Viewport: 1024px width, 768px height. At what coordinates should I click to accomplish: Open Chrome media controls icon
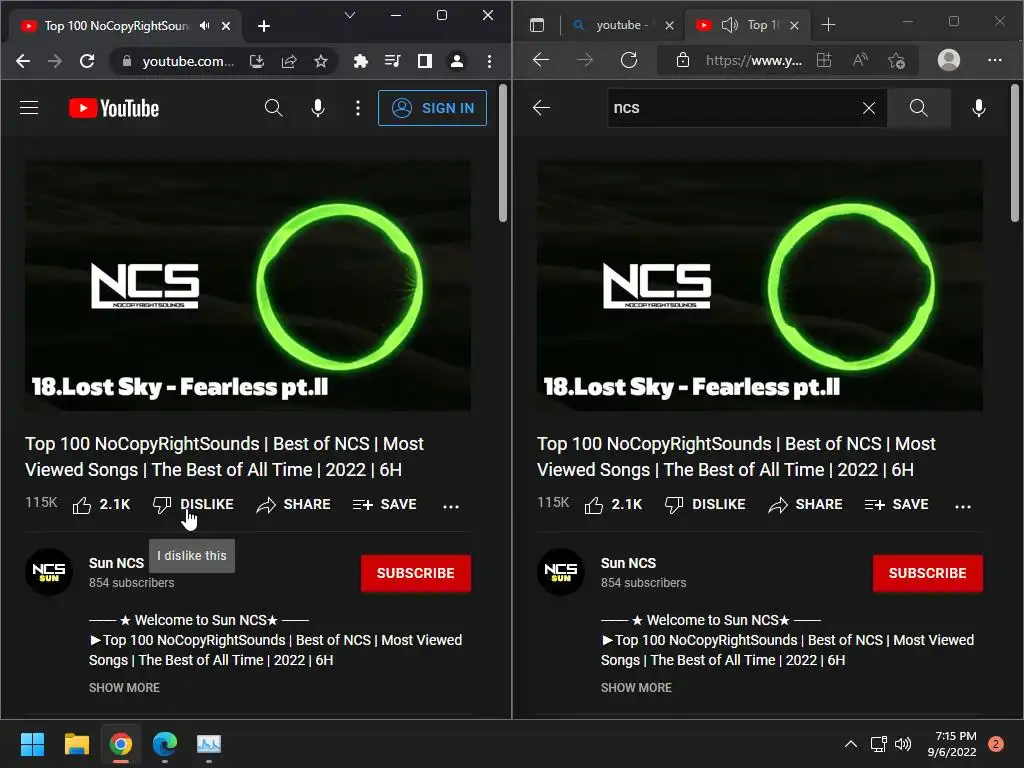tap(392, 61)
